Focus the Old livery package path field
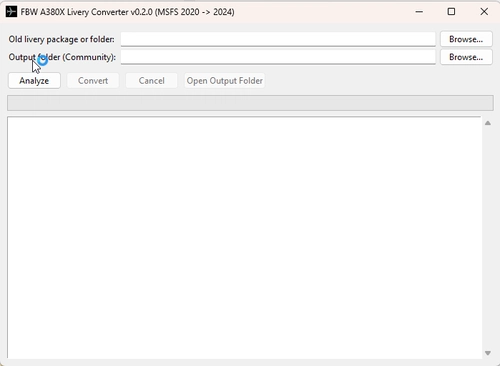Image resolution: width=500 pixels, height=366 pixels. click(x=278, y=39)
